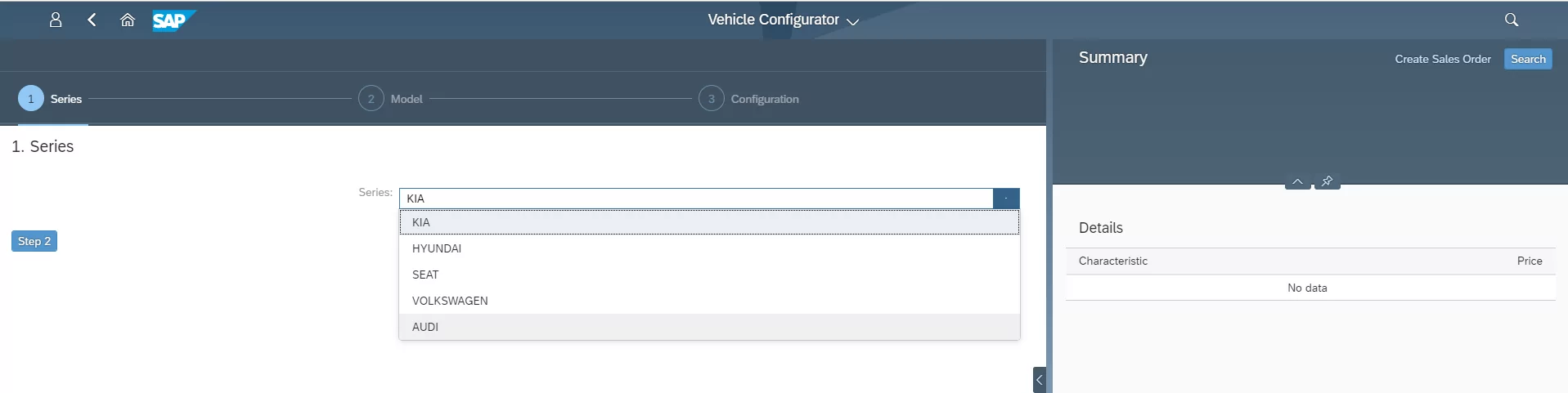Jump to wizard step 2 Model
Screen dimensions: 1568x393
point(371,99)
